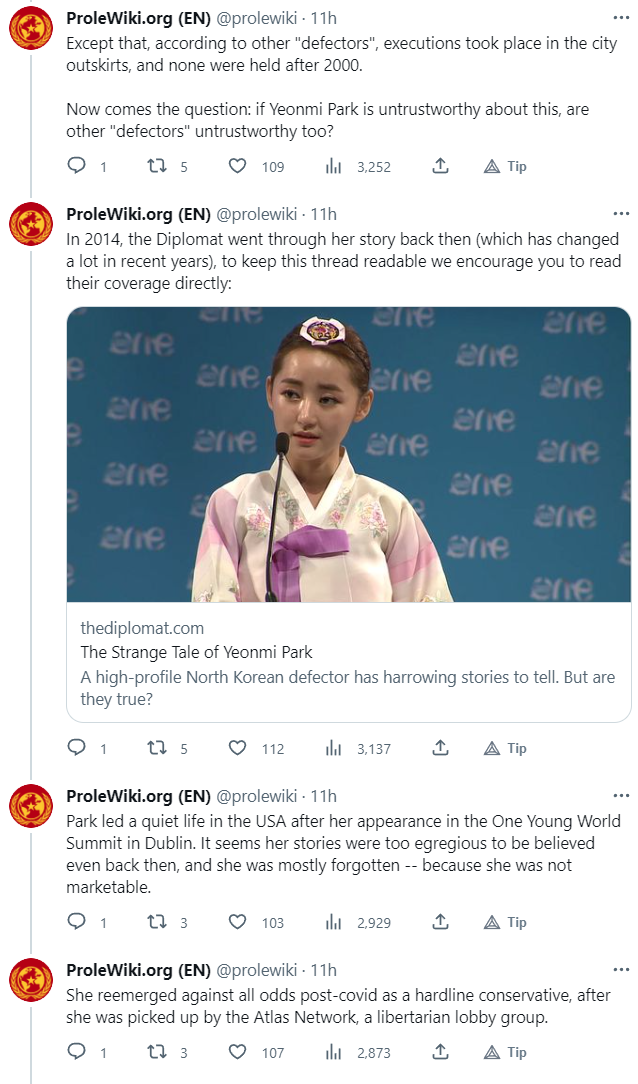Like the tweet with 109 likes

[x=237, y=166]
